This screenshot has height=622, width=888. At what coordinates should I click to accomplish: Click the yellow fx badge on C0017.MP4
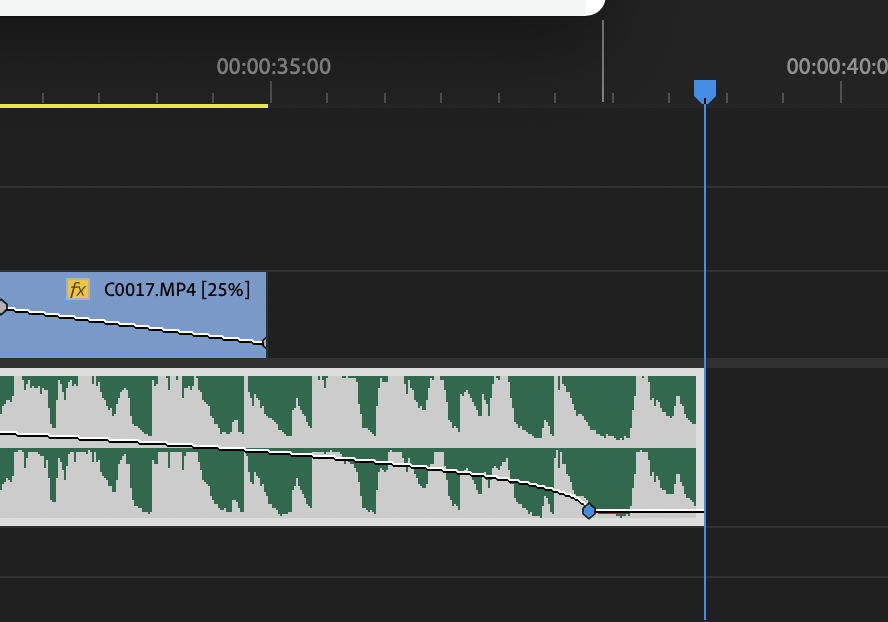(x=77, y=290)
